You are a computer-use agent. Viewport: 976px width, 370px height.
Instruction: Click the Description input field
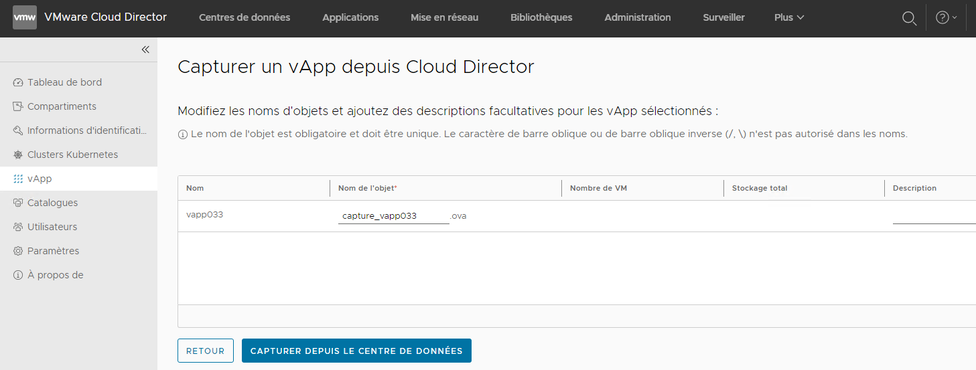(934, 216)
